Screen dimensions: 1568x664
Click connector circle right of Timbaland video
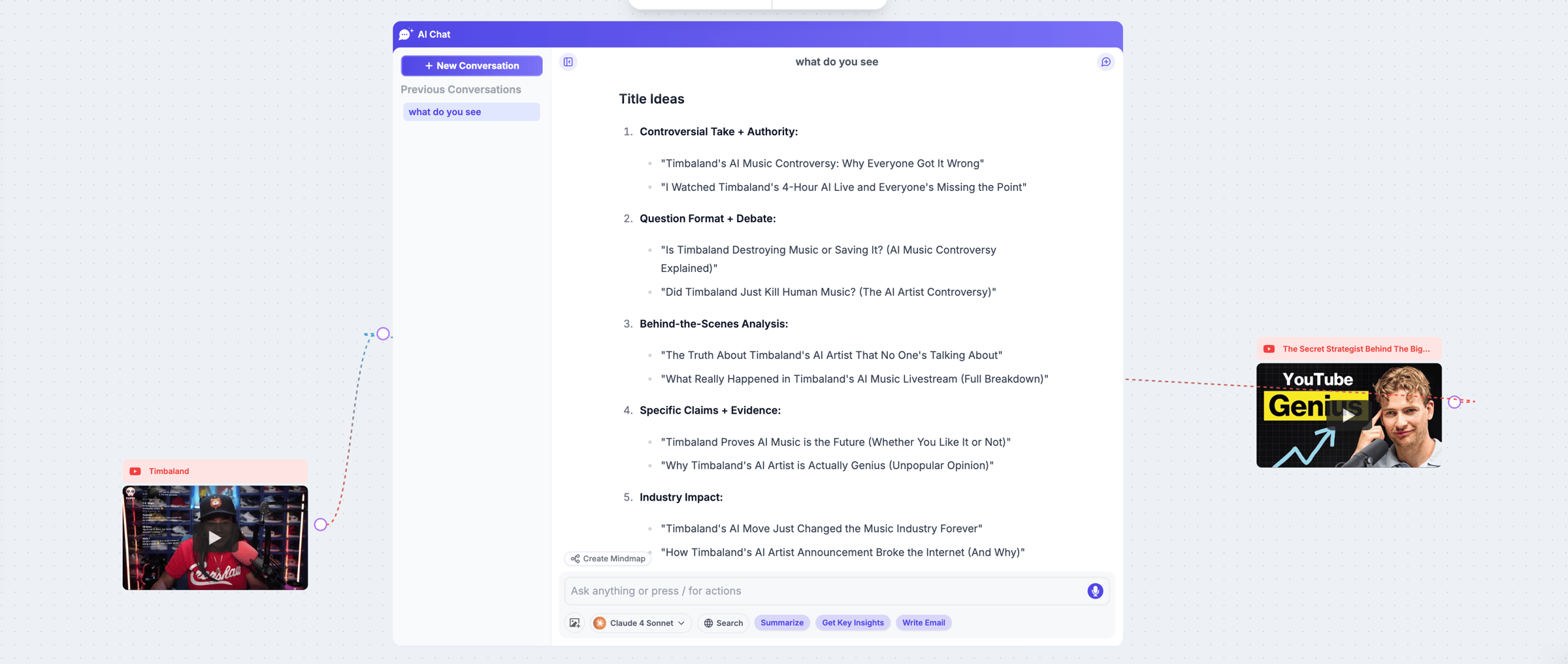(321, 525)
